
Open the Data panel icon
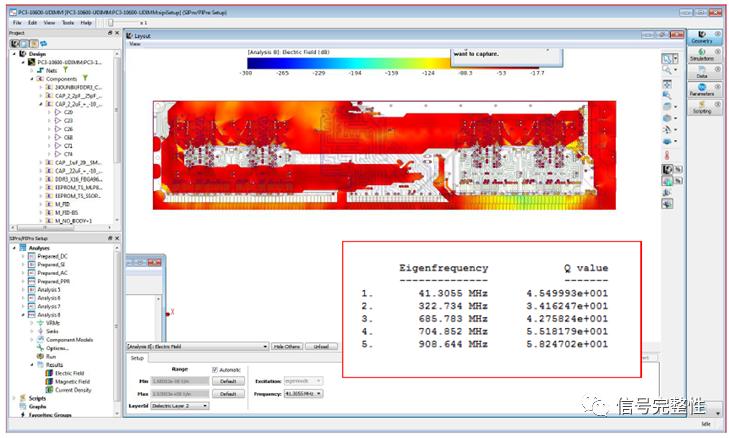702,72
